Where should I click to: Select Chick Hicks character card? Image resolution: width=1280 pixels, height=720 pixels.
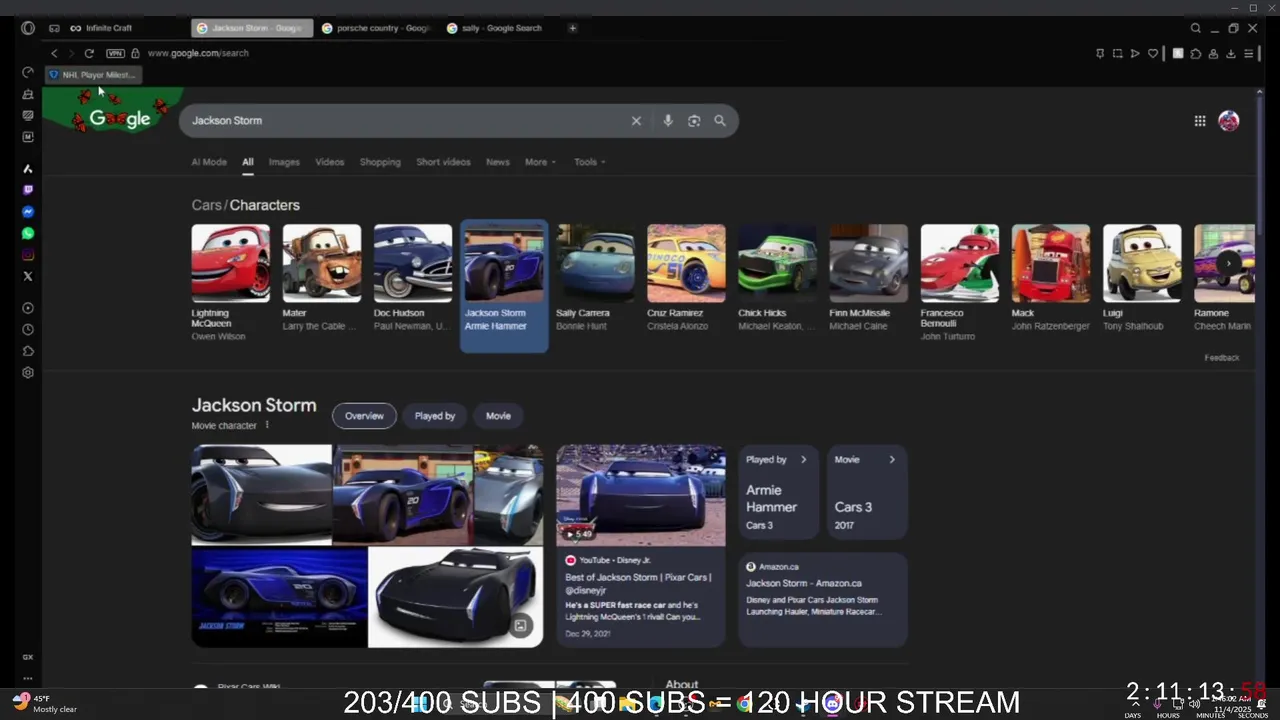[x=777, y=278]
